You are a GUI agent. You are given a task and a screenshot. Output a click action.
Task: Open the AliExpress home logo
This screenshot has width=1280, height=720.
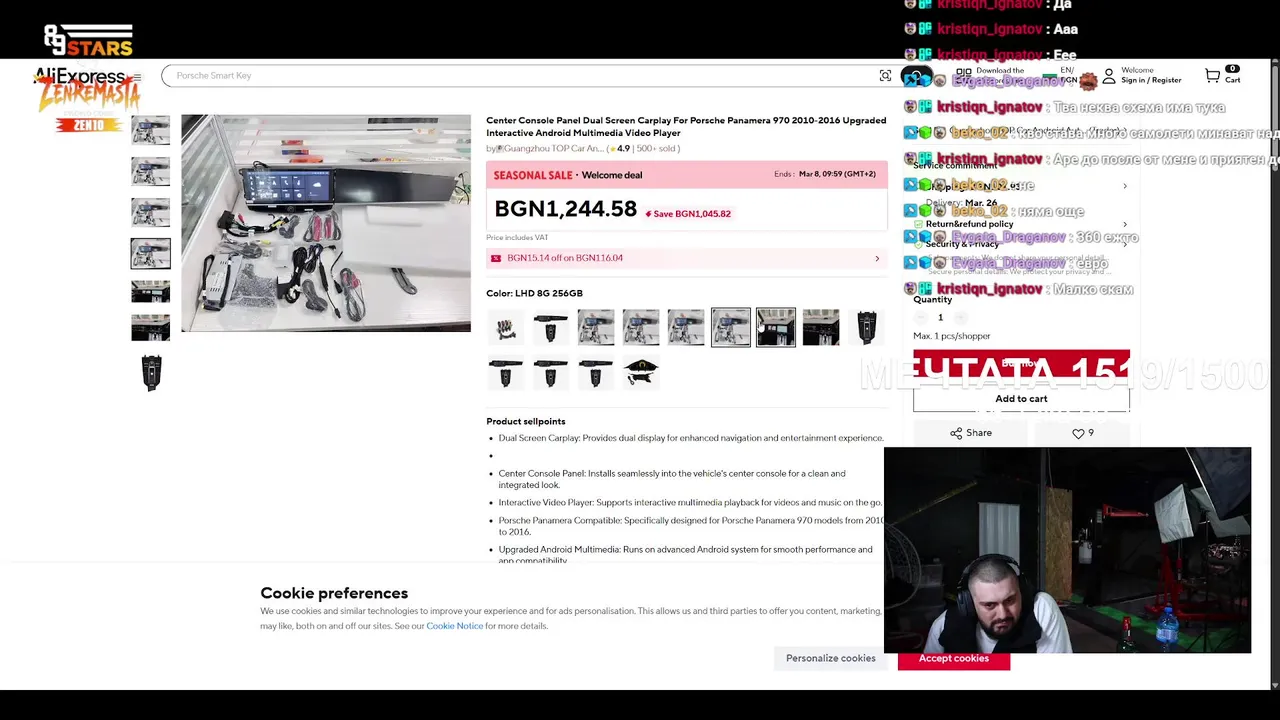(x=79, y=76)
